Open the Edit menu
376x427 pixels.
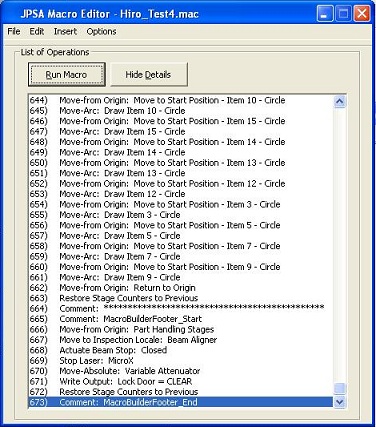(x=37, y=31)
